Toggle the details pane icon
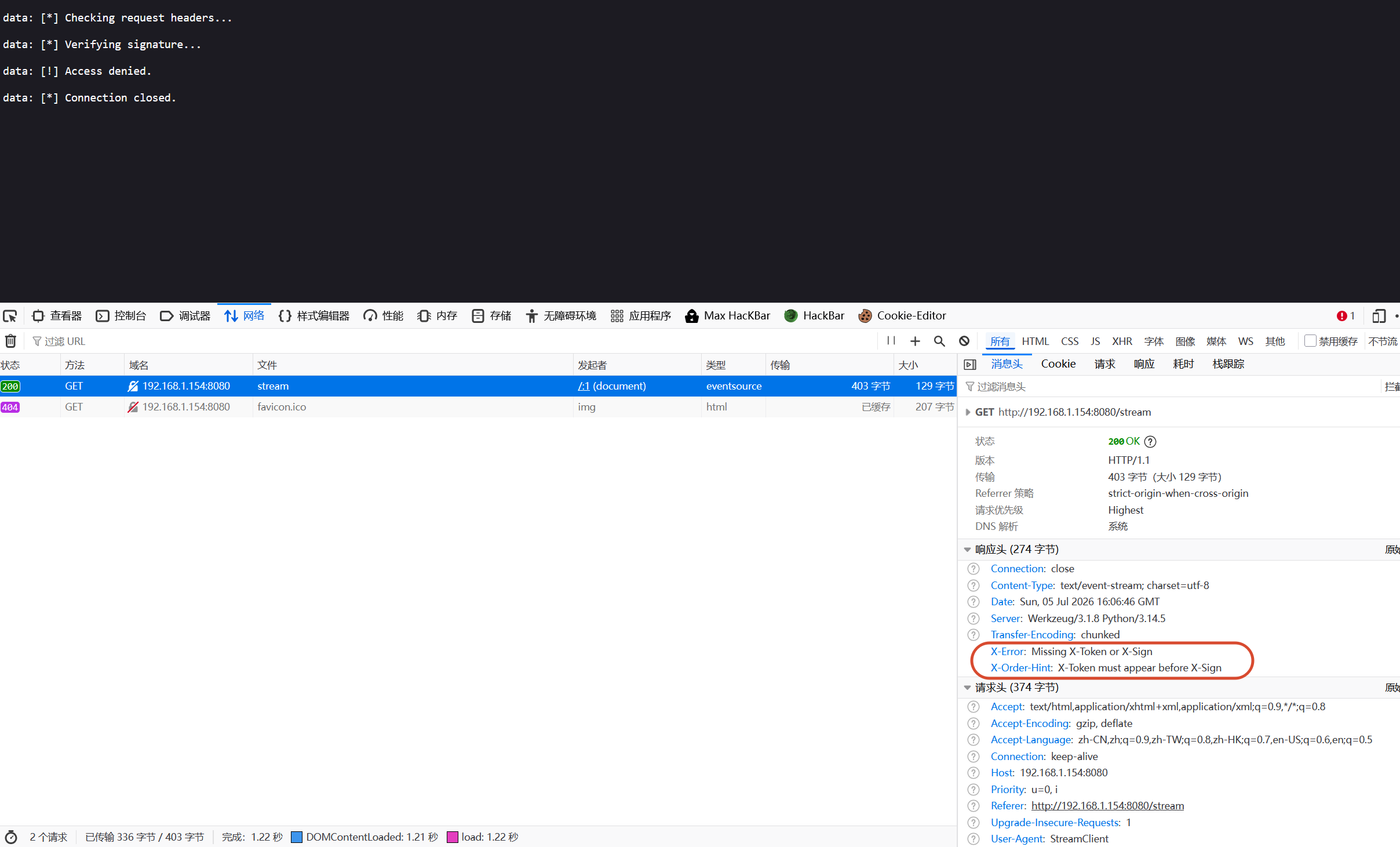The height and width of the screenshot is (847, 1400). click(x=970, y=364)
